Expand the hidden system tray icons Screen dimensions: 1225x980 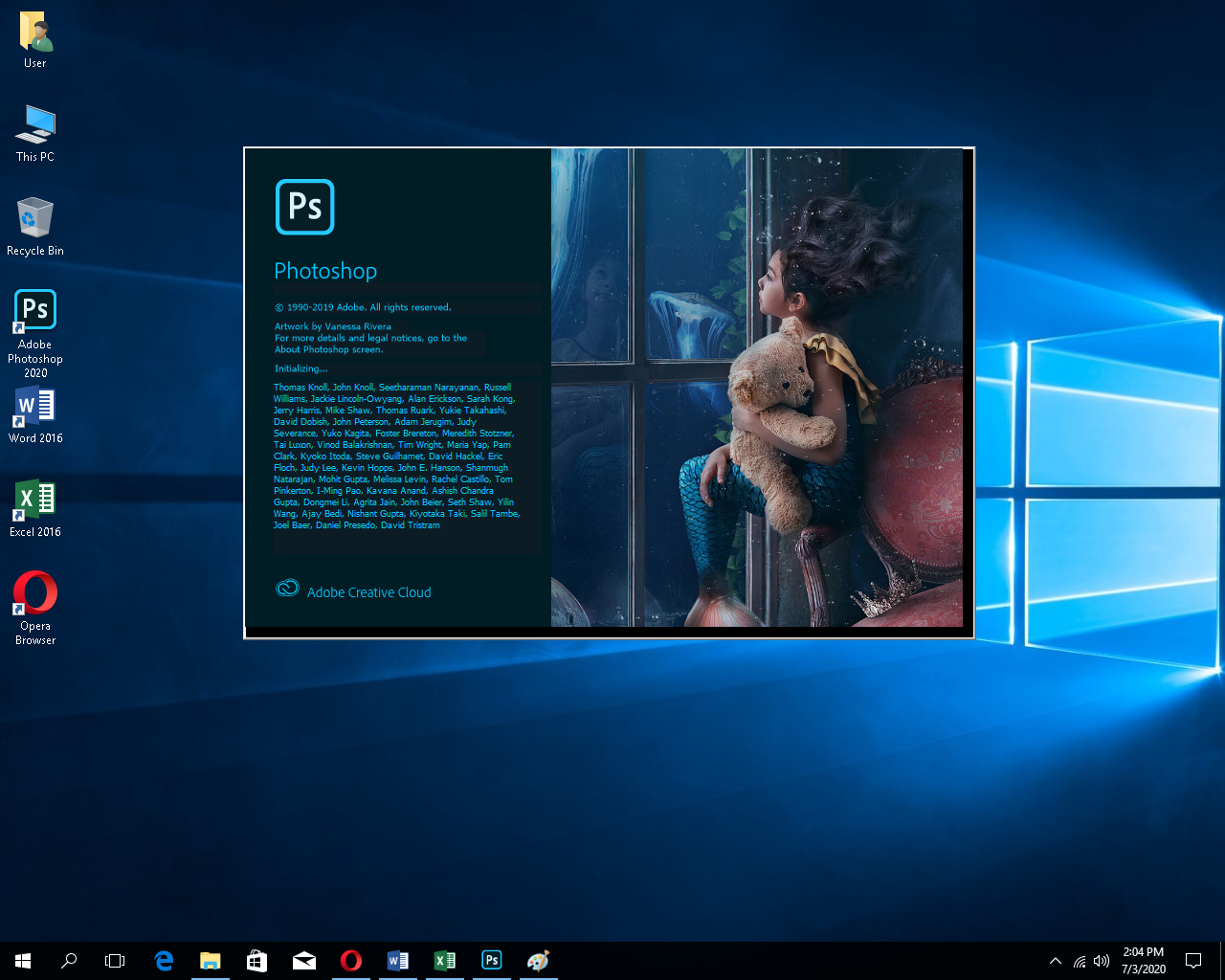[1056, 961]
